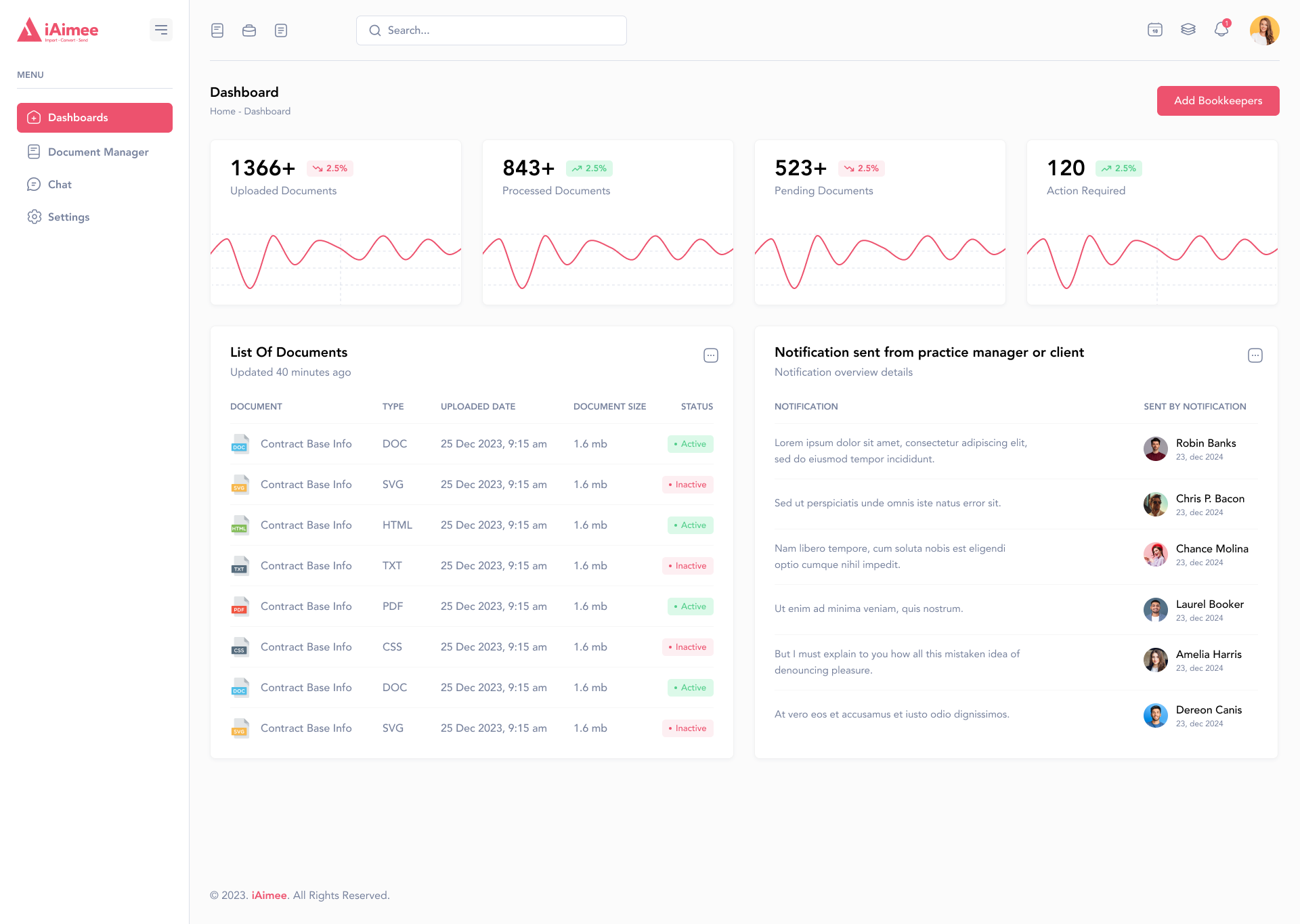Click the notification bell icon
1300x924 pixels.
pyautogui.click(x=1221, y=30)
